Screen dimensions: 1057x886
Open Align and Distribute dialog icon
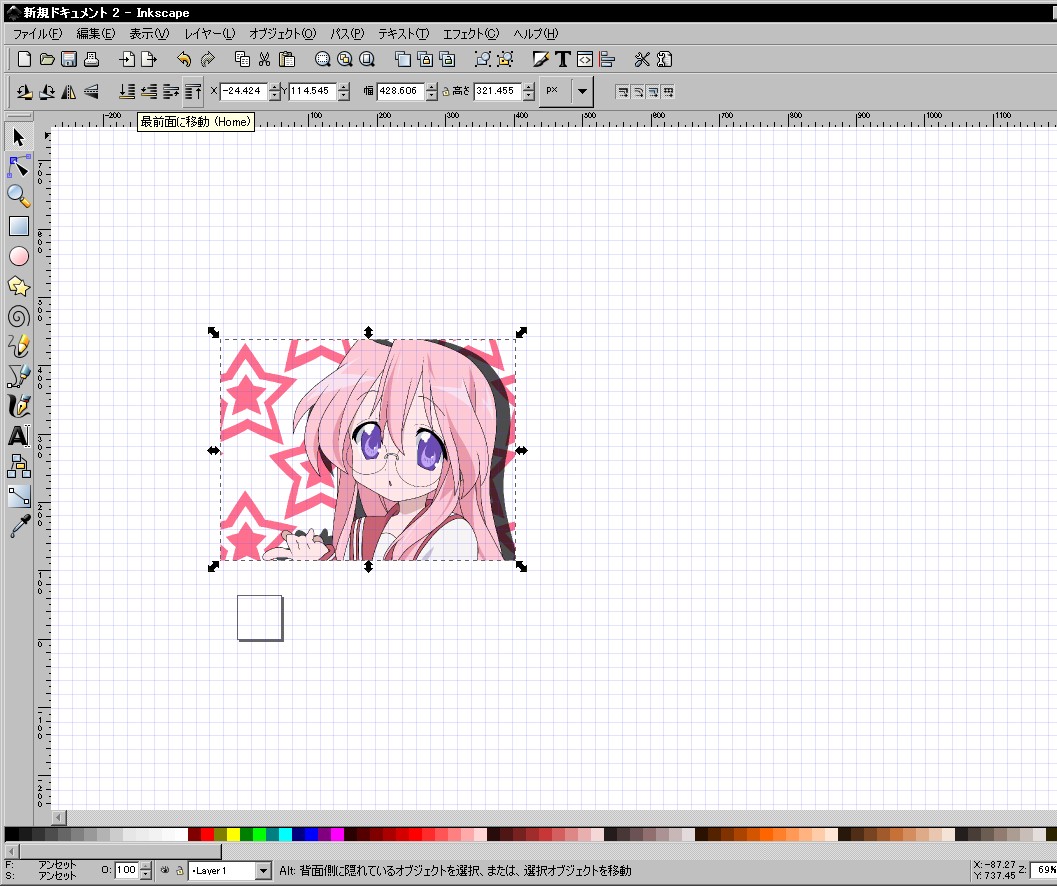coord(607,59)
